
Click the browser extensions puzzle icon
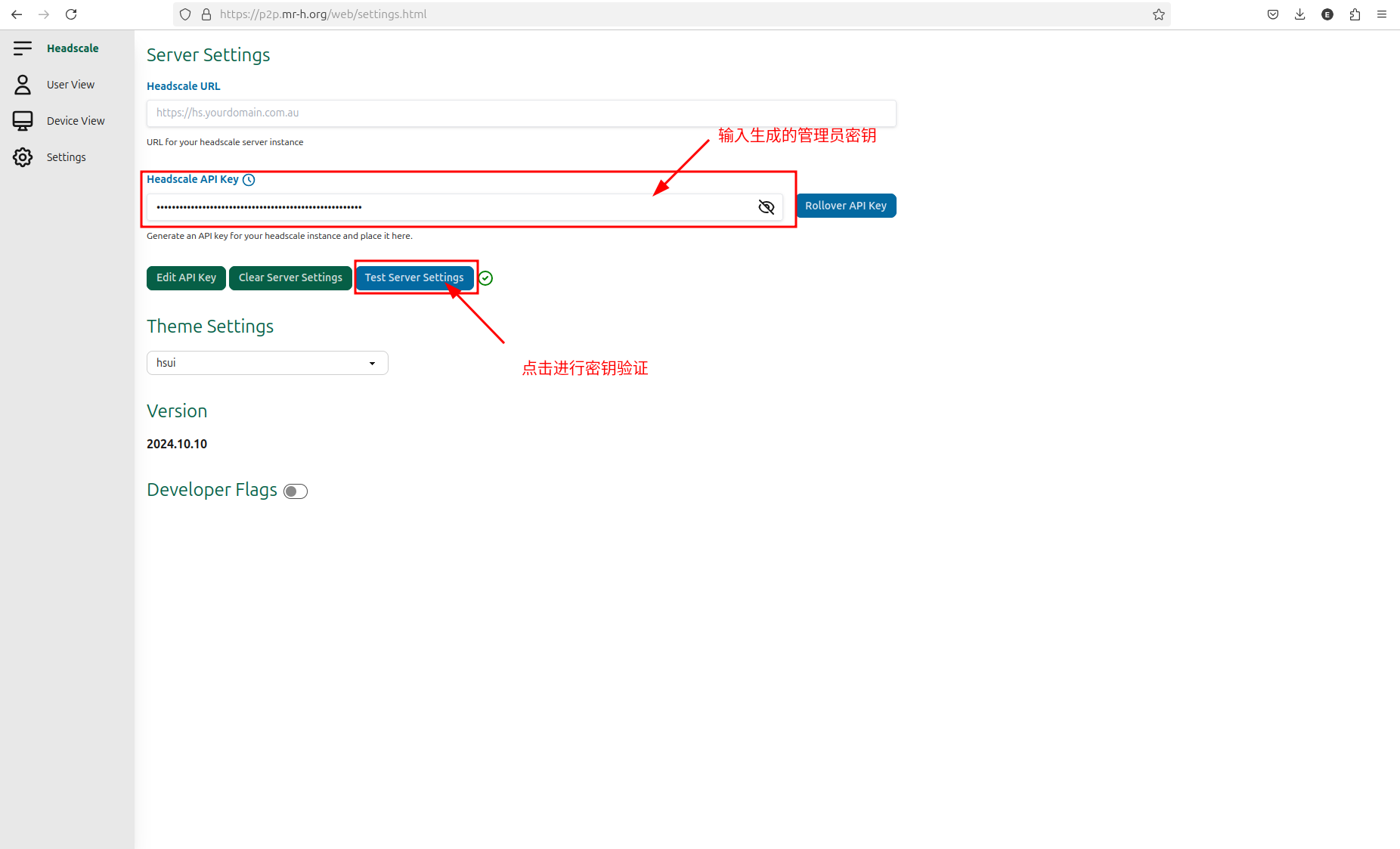tap(1355, 14)
